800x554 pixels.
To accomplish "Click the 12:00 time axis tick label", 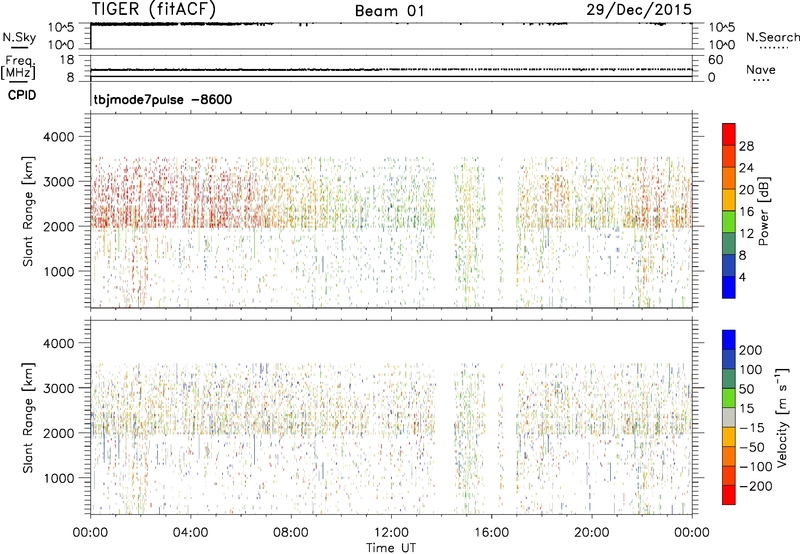I will pos(391,533).
